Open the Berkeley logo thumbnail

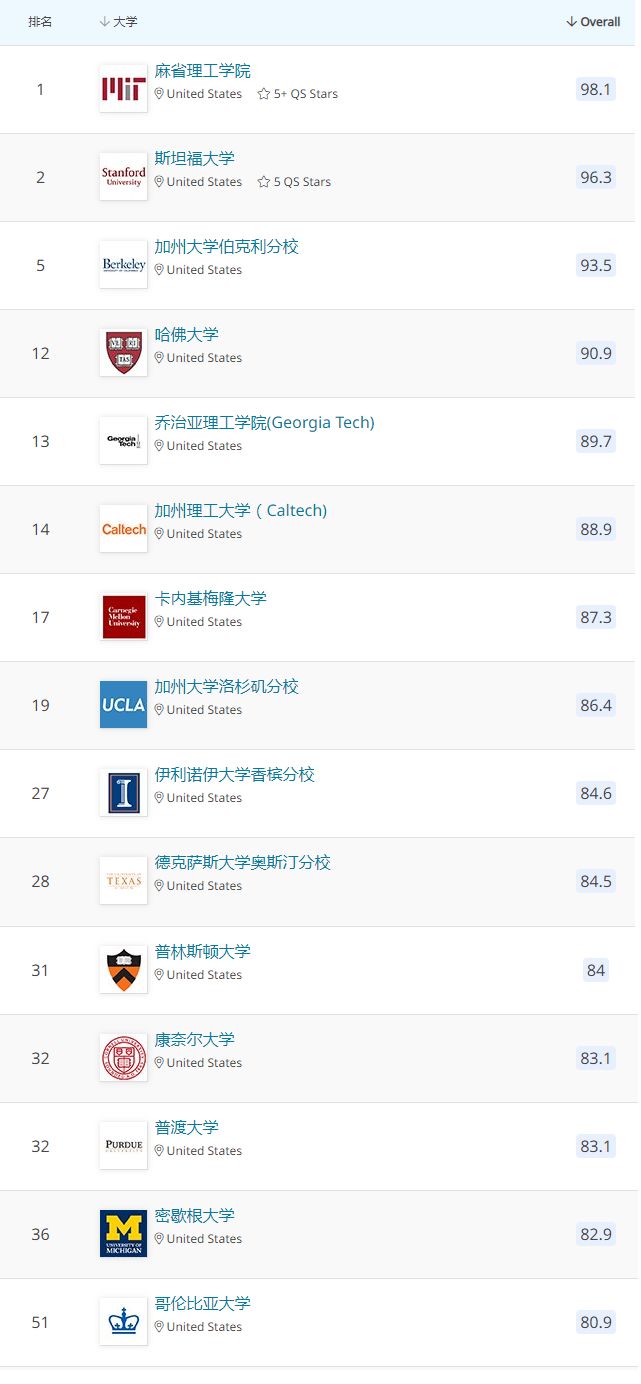pyautogui.click(x=123, y=265)
